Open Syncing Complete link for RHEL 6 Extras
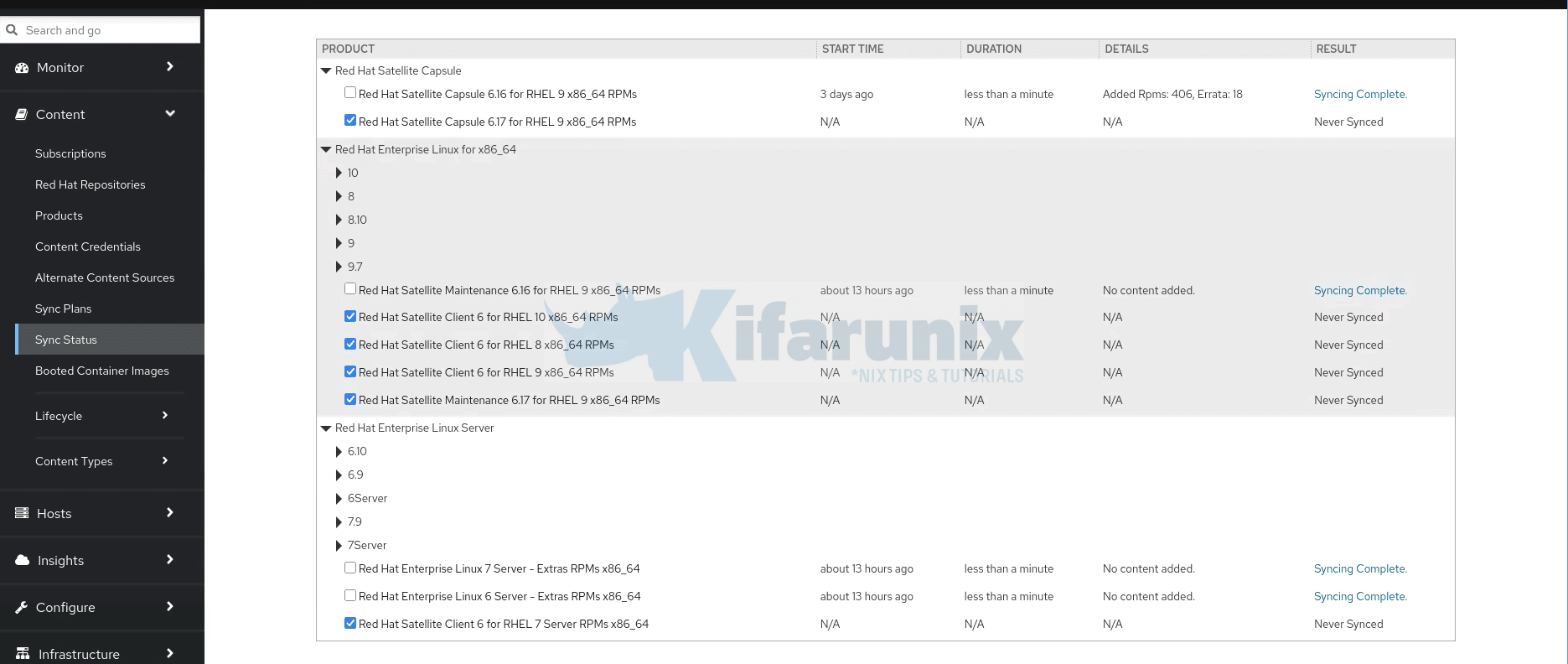This screenshot has width=1568, height=664. [x=1360, y=596]
